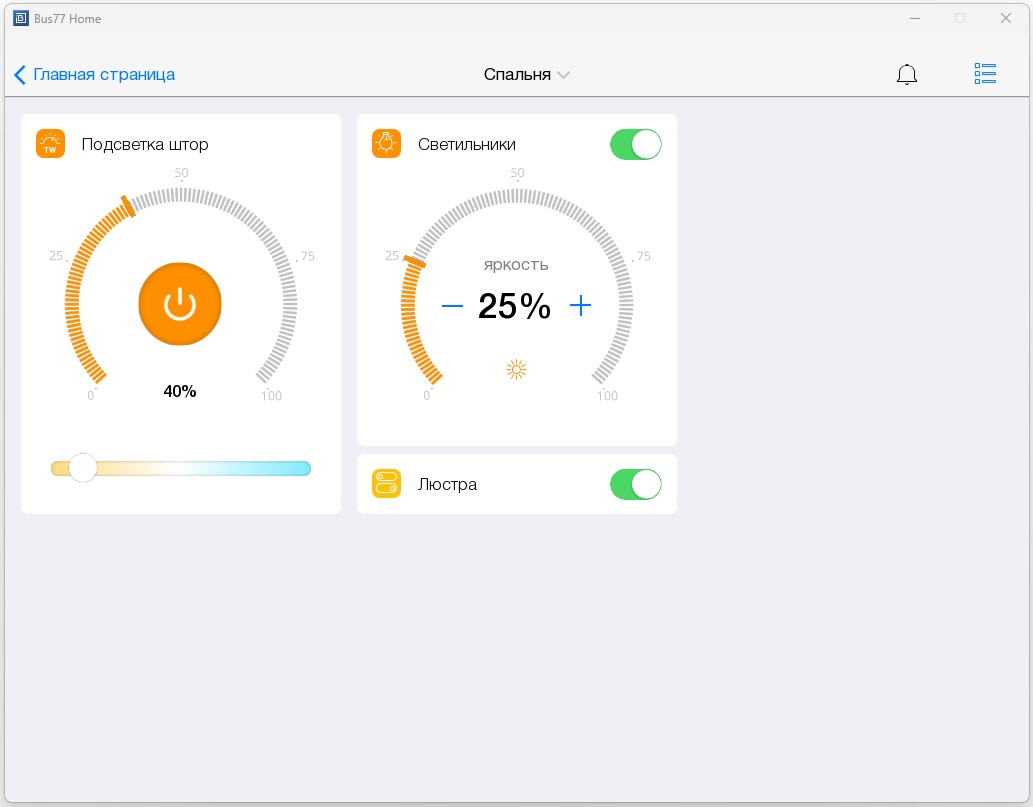
Task: Click the Подсветка штор TW icon
Action: pos(50,144)
